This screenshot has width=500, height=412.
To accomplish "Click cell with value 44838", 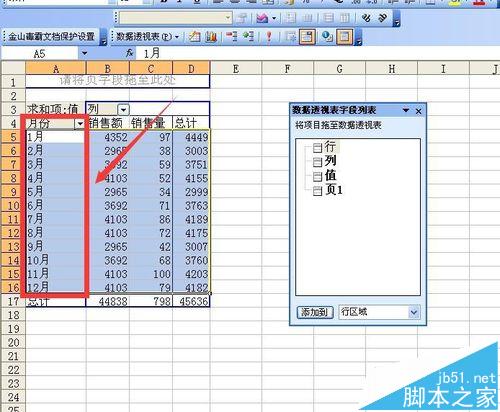I will 108,302.
